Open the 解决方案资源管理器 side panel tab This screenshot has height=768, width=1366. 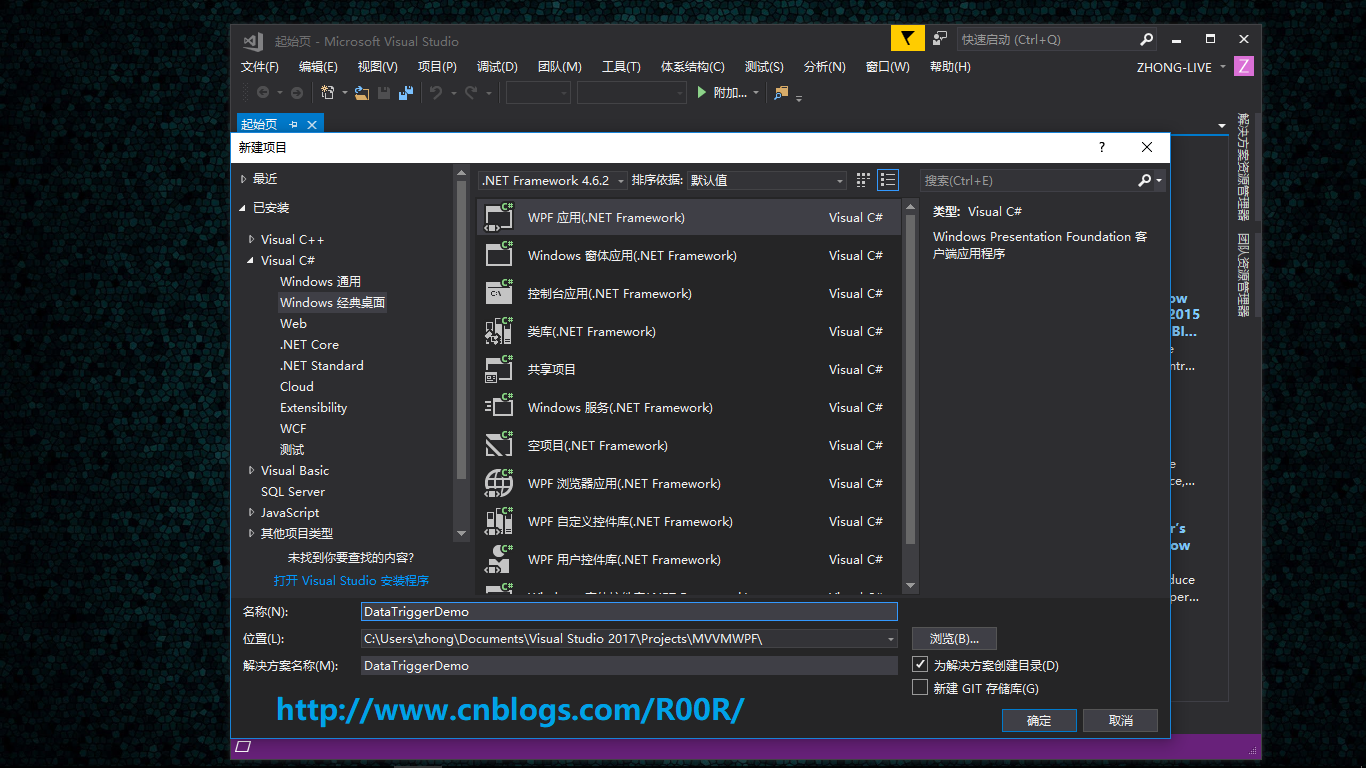(x=1243, y=167)
